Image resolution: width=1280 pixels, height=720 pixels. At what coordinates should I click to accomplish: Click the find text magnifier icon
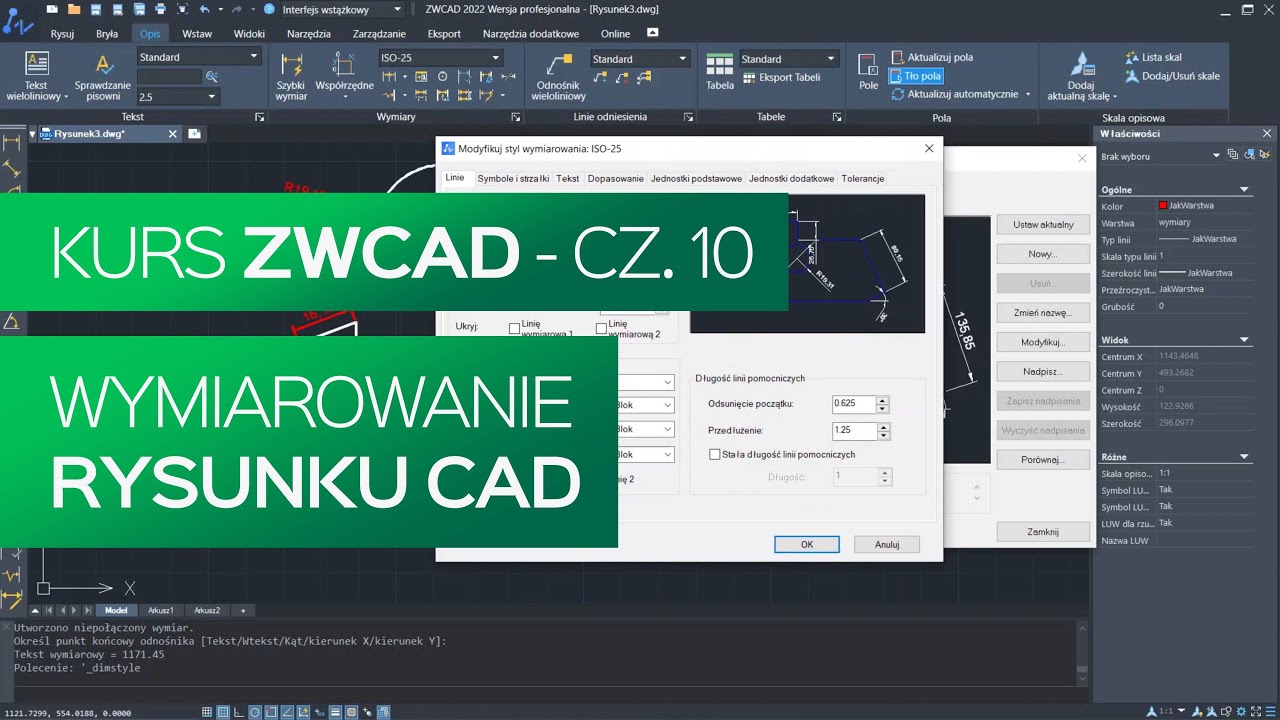click(211, 77)
